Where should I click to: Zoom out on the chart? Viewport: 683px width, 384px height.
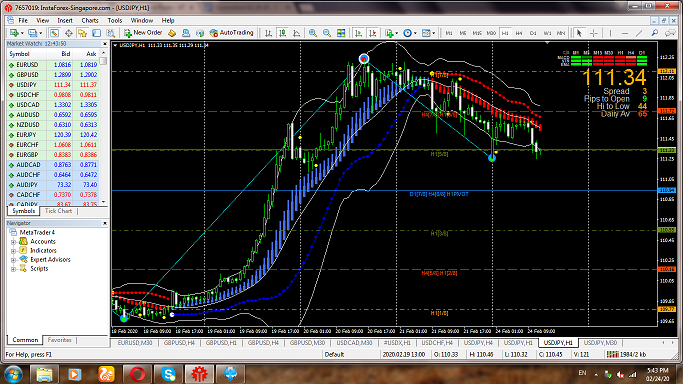tap(327, 33)
